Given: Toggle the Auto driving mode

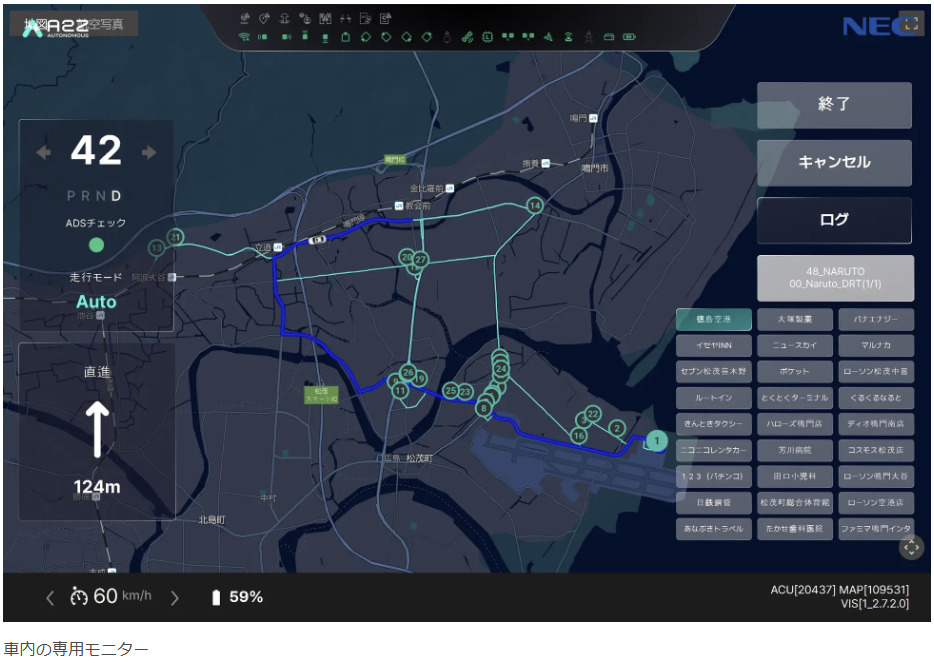Looking at the screenshot, I should (x=96, y=302).
